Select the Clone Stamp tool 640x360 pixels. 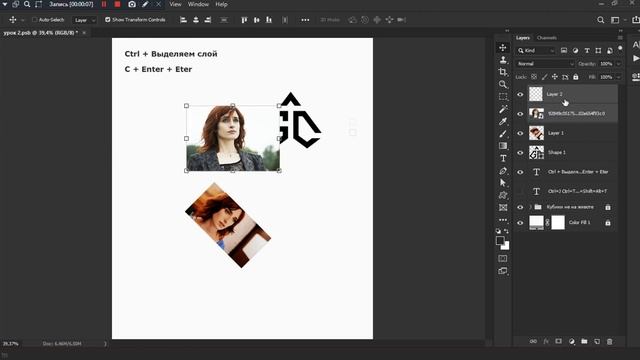pos(503,60)
